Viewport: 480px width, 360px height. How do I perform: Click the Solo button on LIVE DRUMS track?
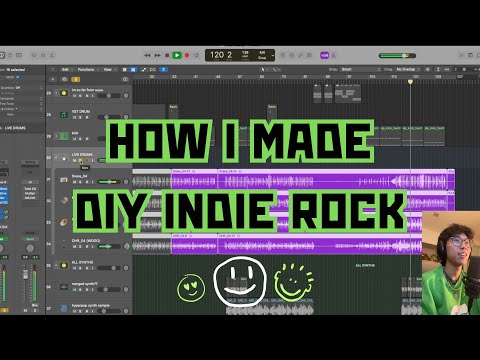(x=81, y=160)
